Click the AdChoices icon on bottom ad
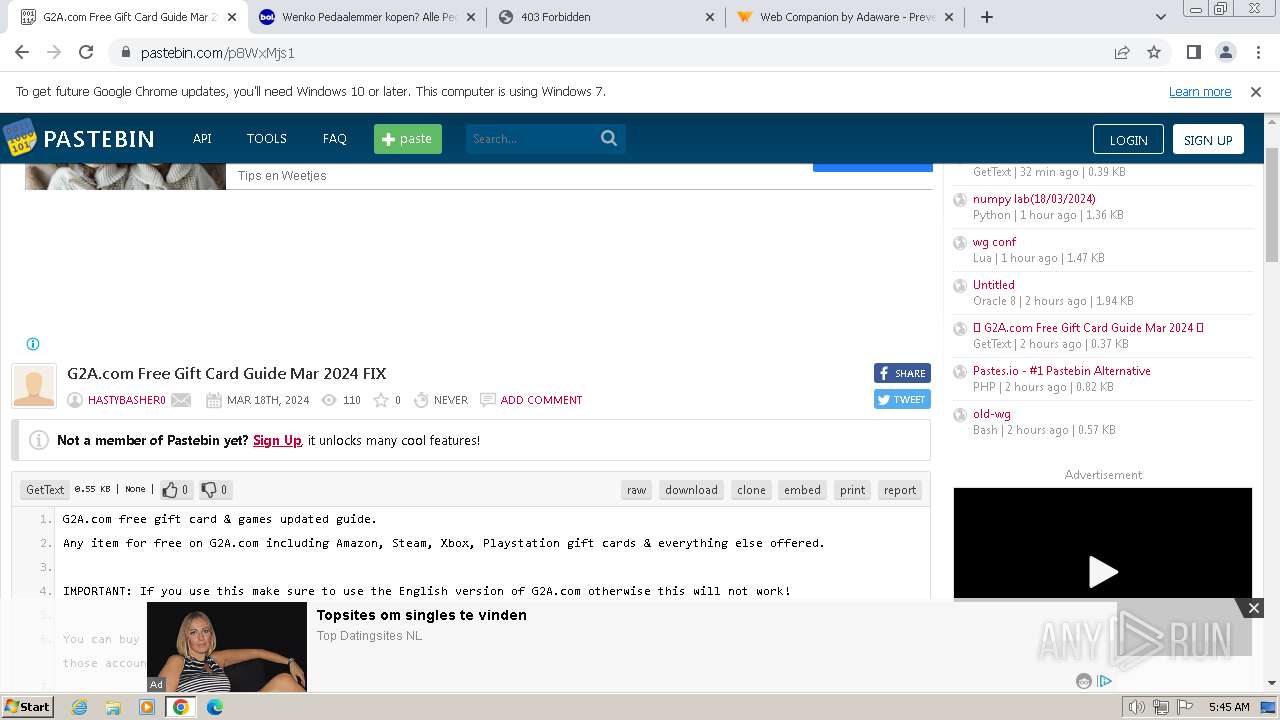The height and width of the screenshot is (720, 1280). coord(1105,681)
